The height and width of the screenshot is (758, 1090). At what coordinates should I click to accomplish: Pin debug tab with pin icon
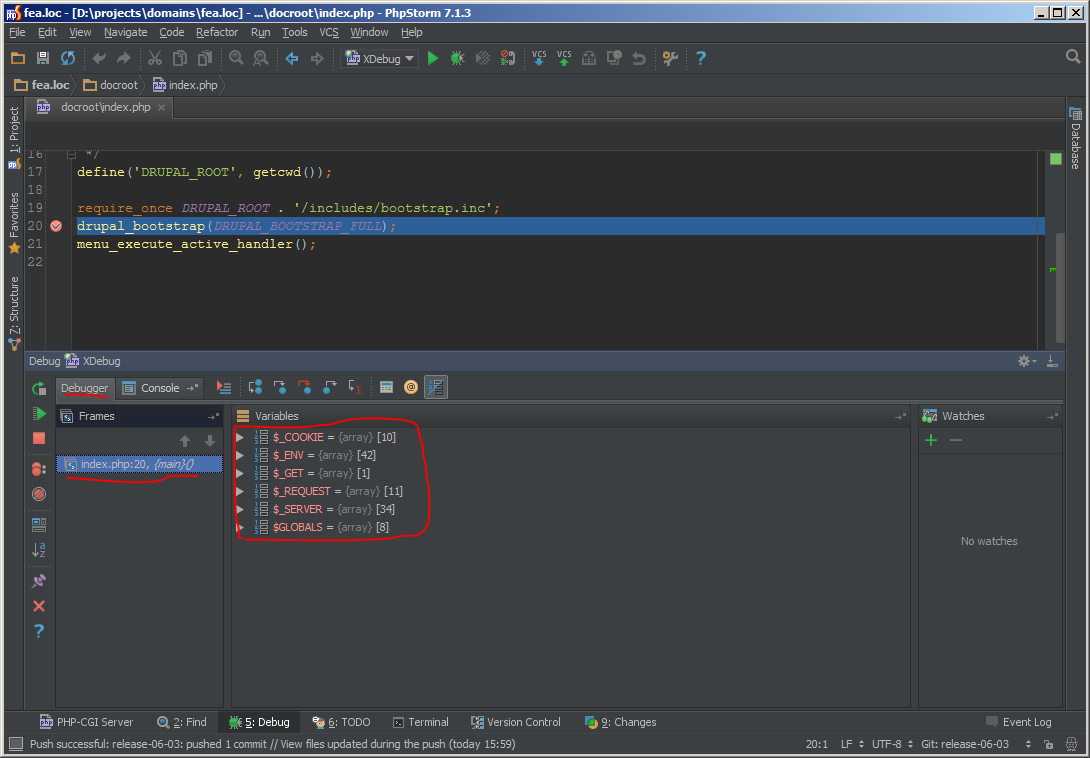point(39,581)
